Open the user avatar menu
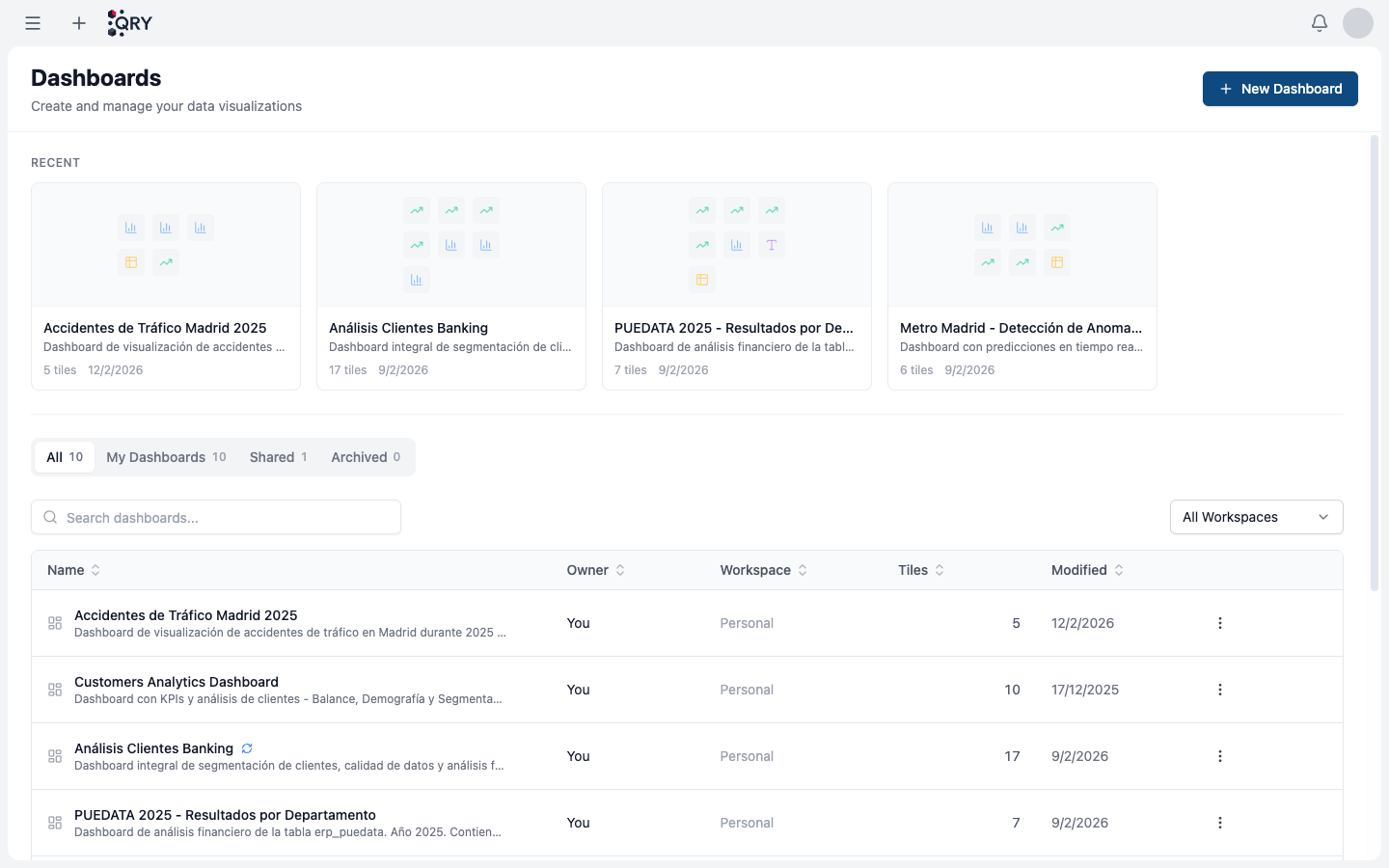Viewport: 1389px width, 868px height. (x=1358, y=23)
